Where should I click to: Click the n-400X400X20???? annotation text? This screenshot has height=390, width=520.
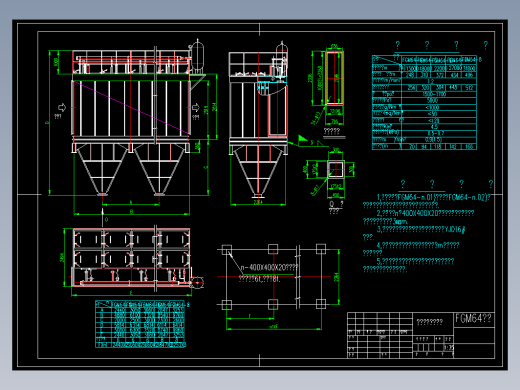[x=269, y=268]
